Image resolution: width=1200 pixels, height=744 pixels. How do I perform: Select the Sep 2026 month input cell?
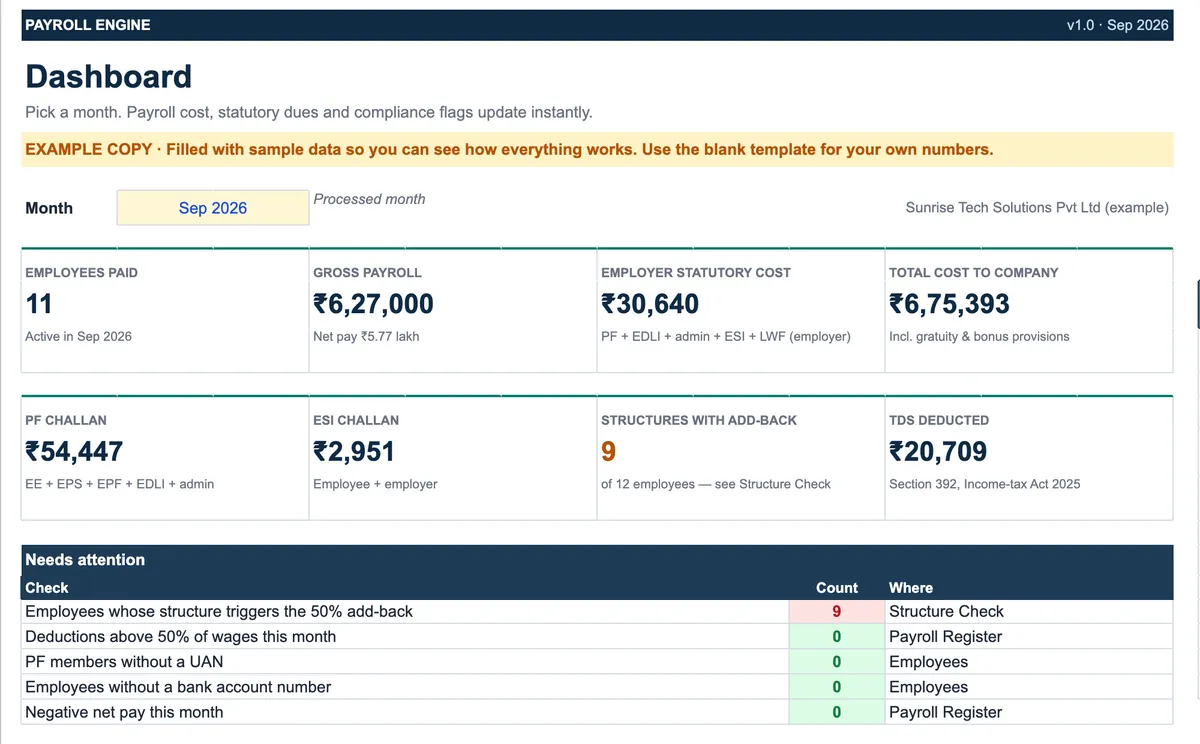[213, 208]
